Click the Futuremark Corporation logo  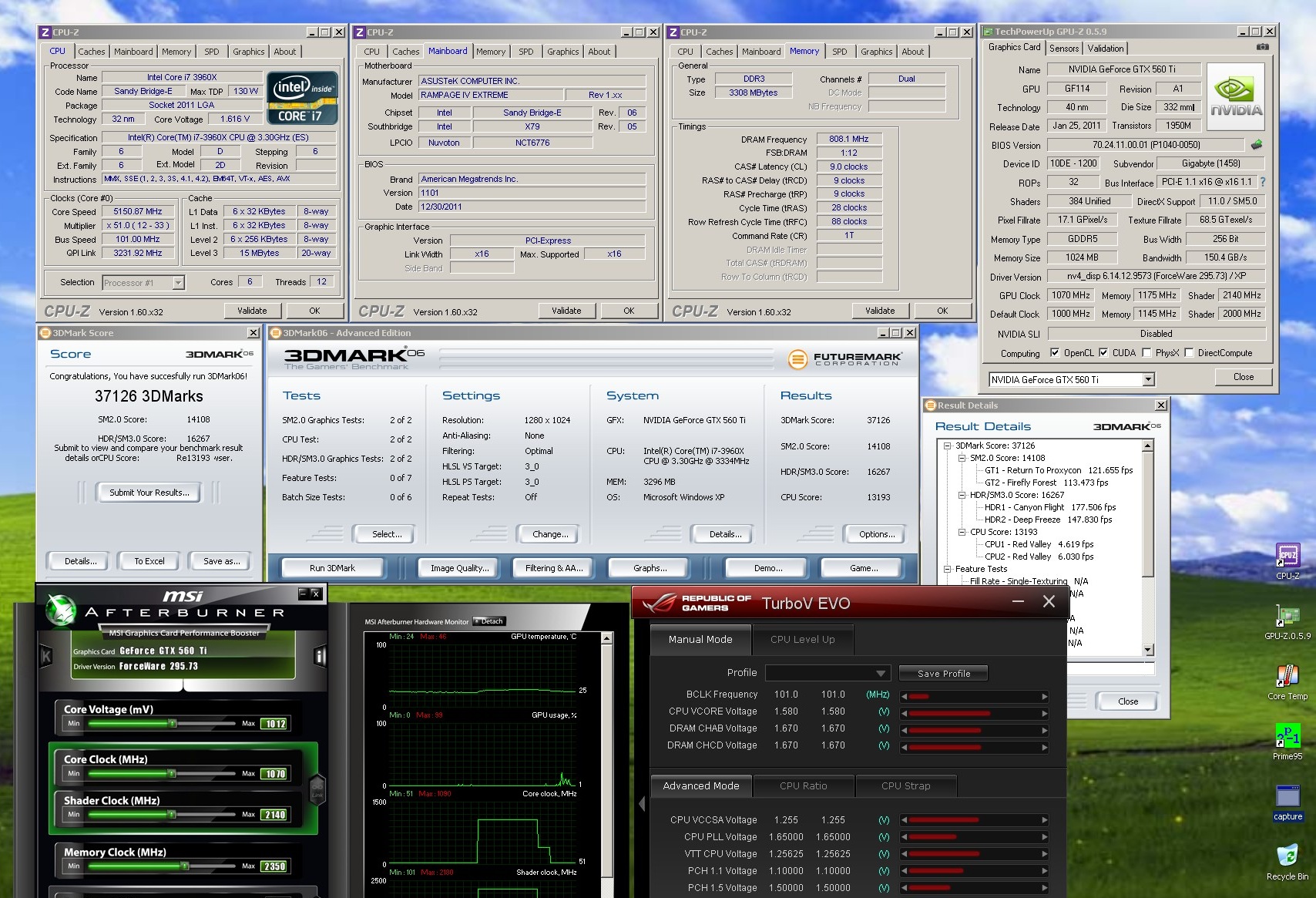point(844,359)
